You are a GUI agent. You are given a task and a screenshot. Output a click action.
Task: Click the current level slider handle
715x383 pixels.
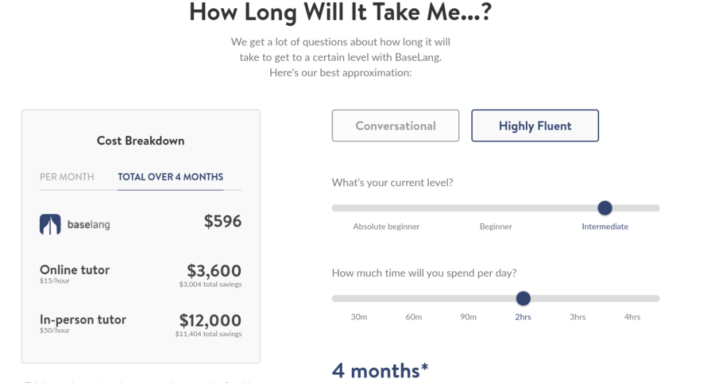(605, 208)
